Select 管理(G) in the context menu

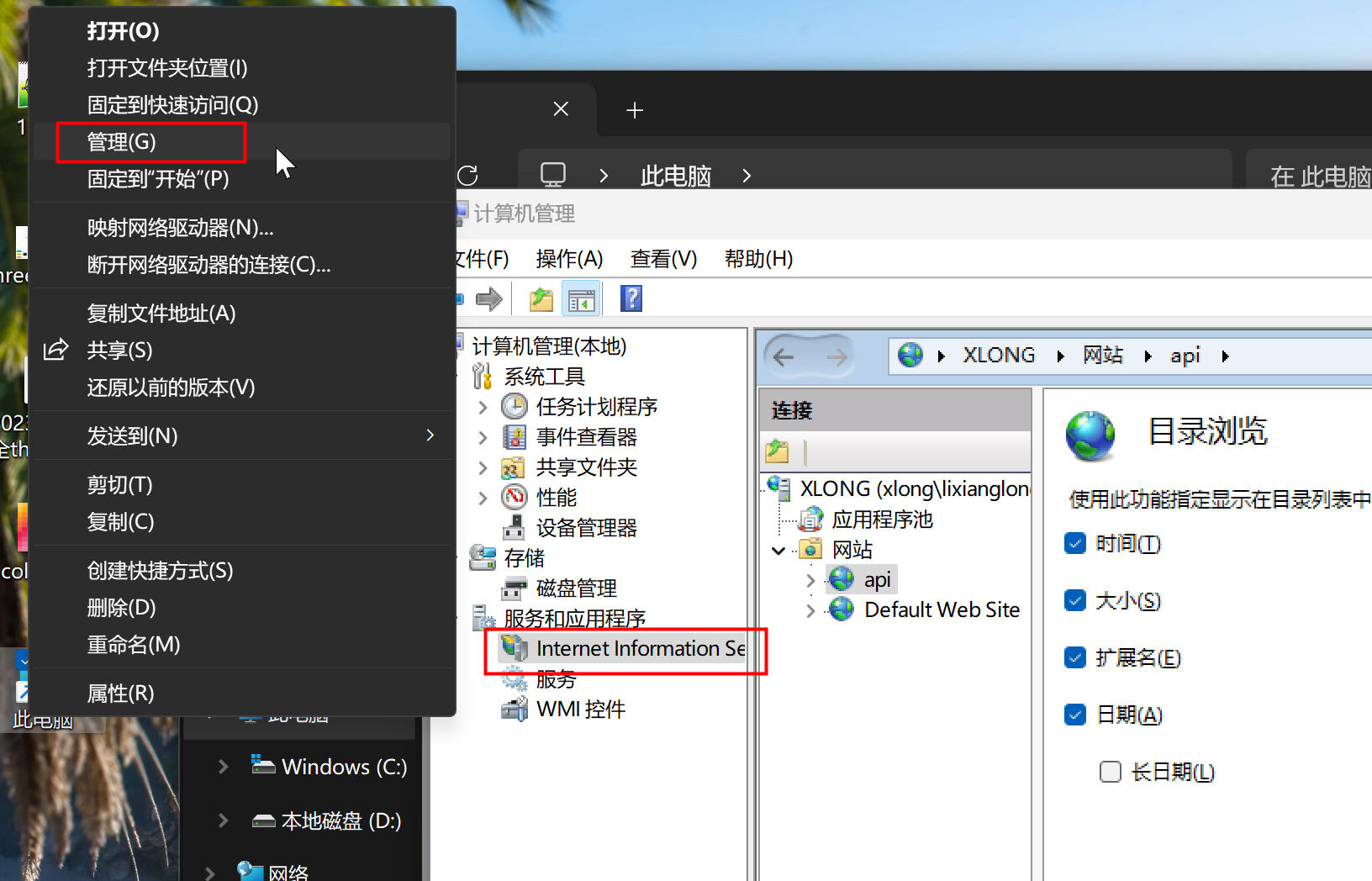click(122, 142)
